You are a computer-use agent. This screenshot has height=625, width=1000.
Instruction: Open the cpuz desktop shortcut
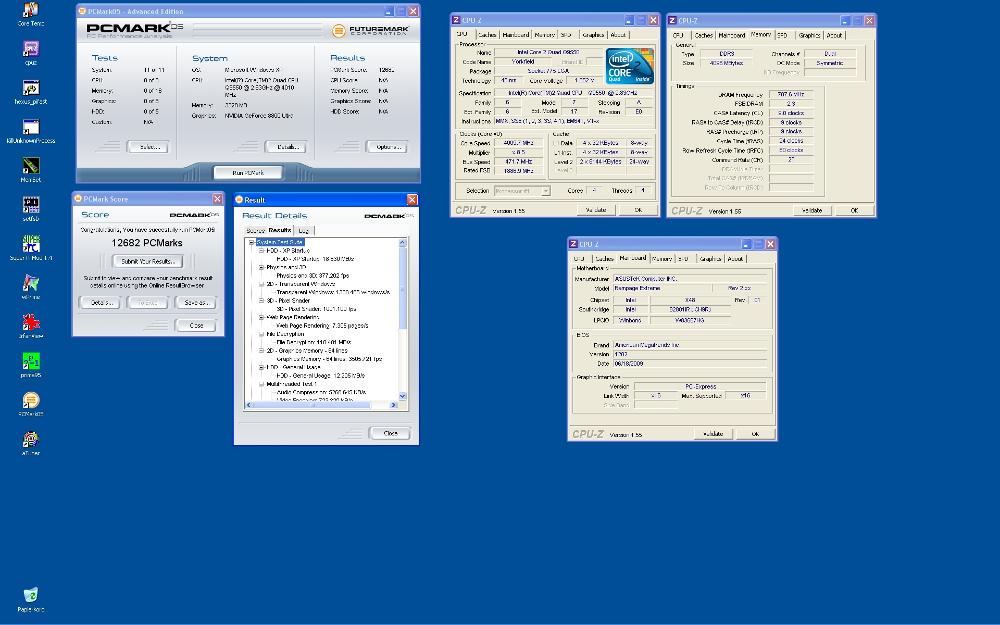(31, 49)
